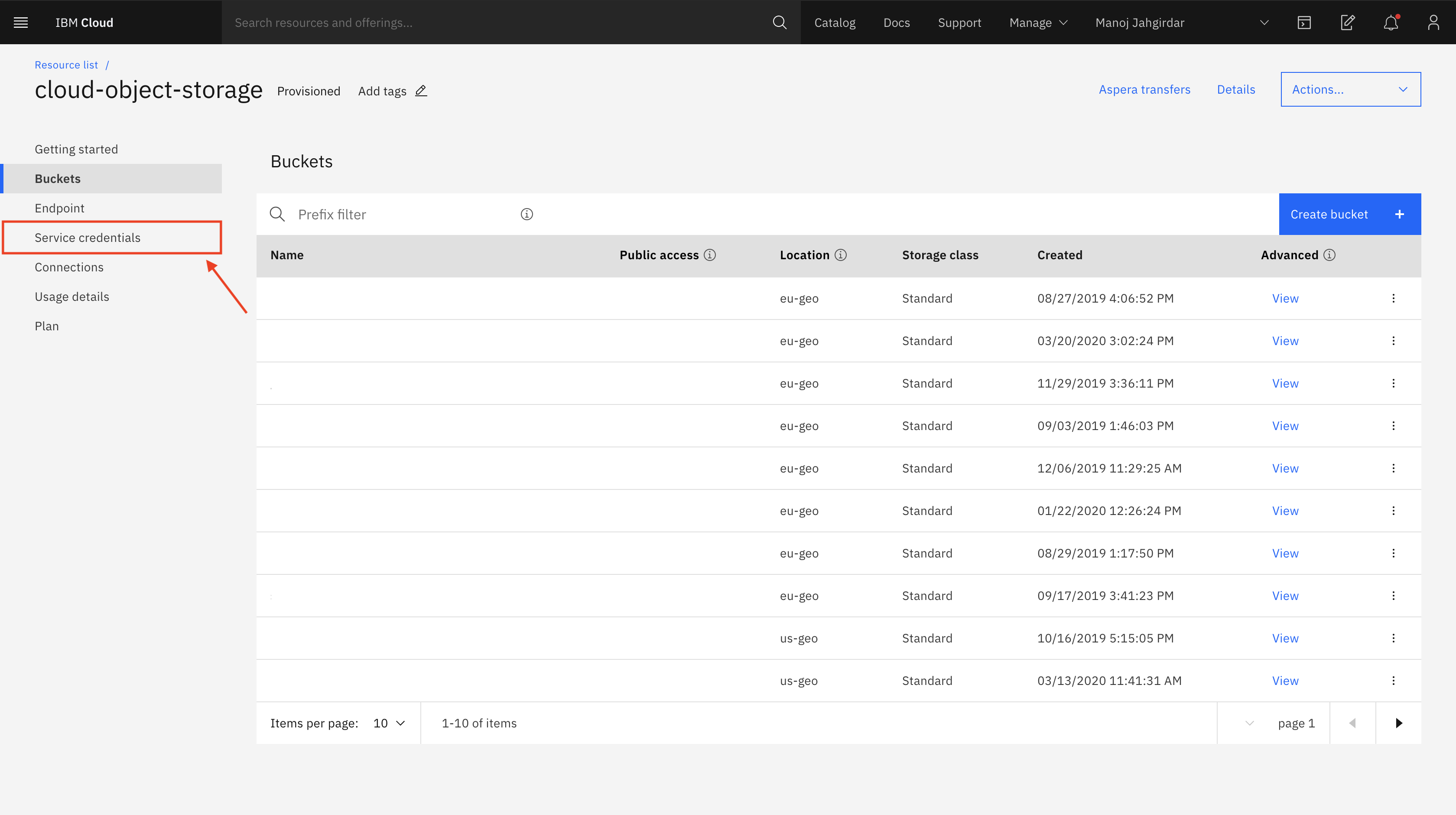
Task: Open the user profile avatar icon
Action: pos(1433,23)
